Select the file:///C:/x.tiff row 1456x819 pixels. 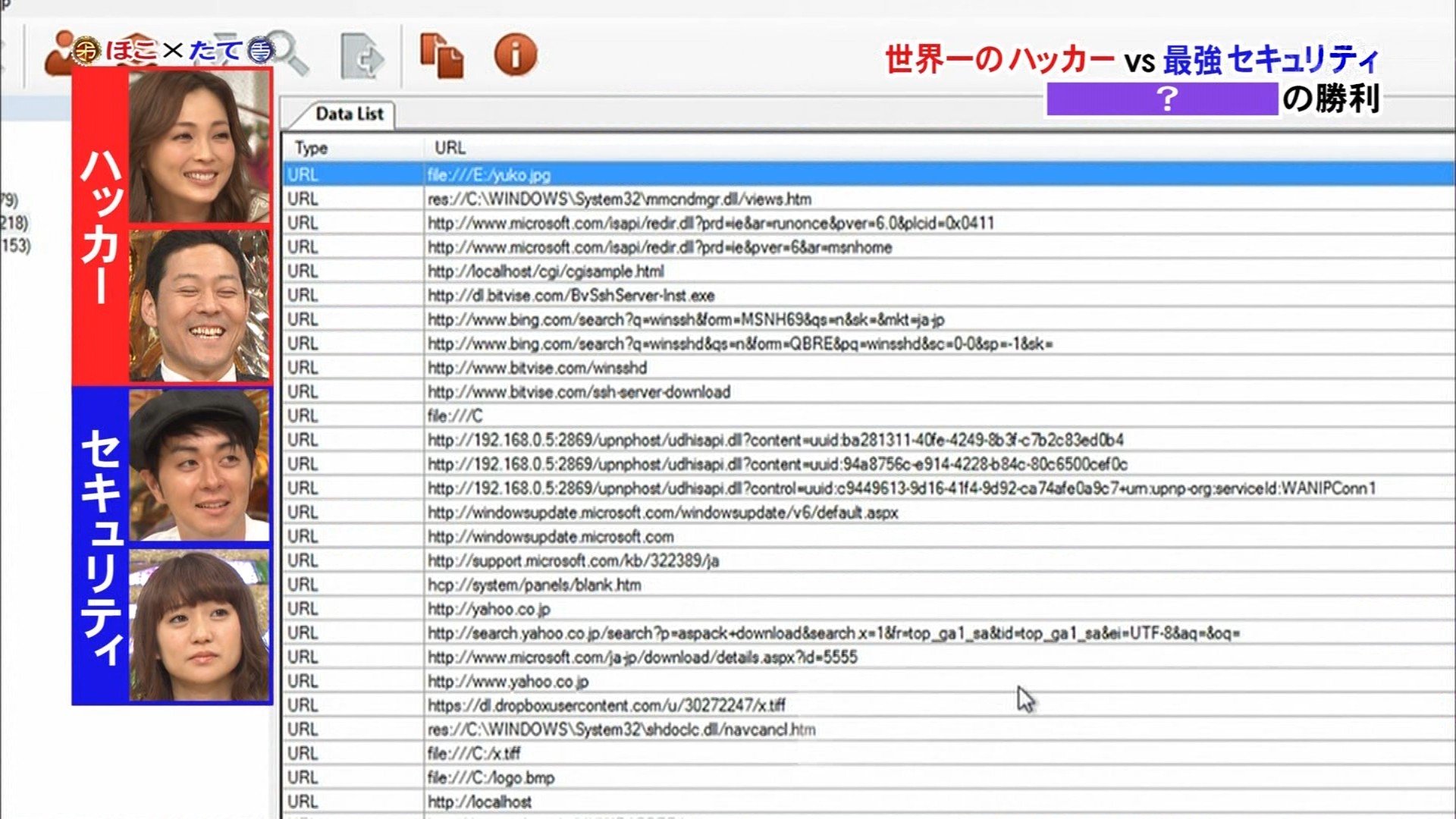pos(474,754)
